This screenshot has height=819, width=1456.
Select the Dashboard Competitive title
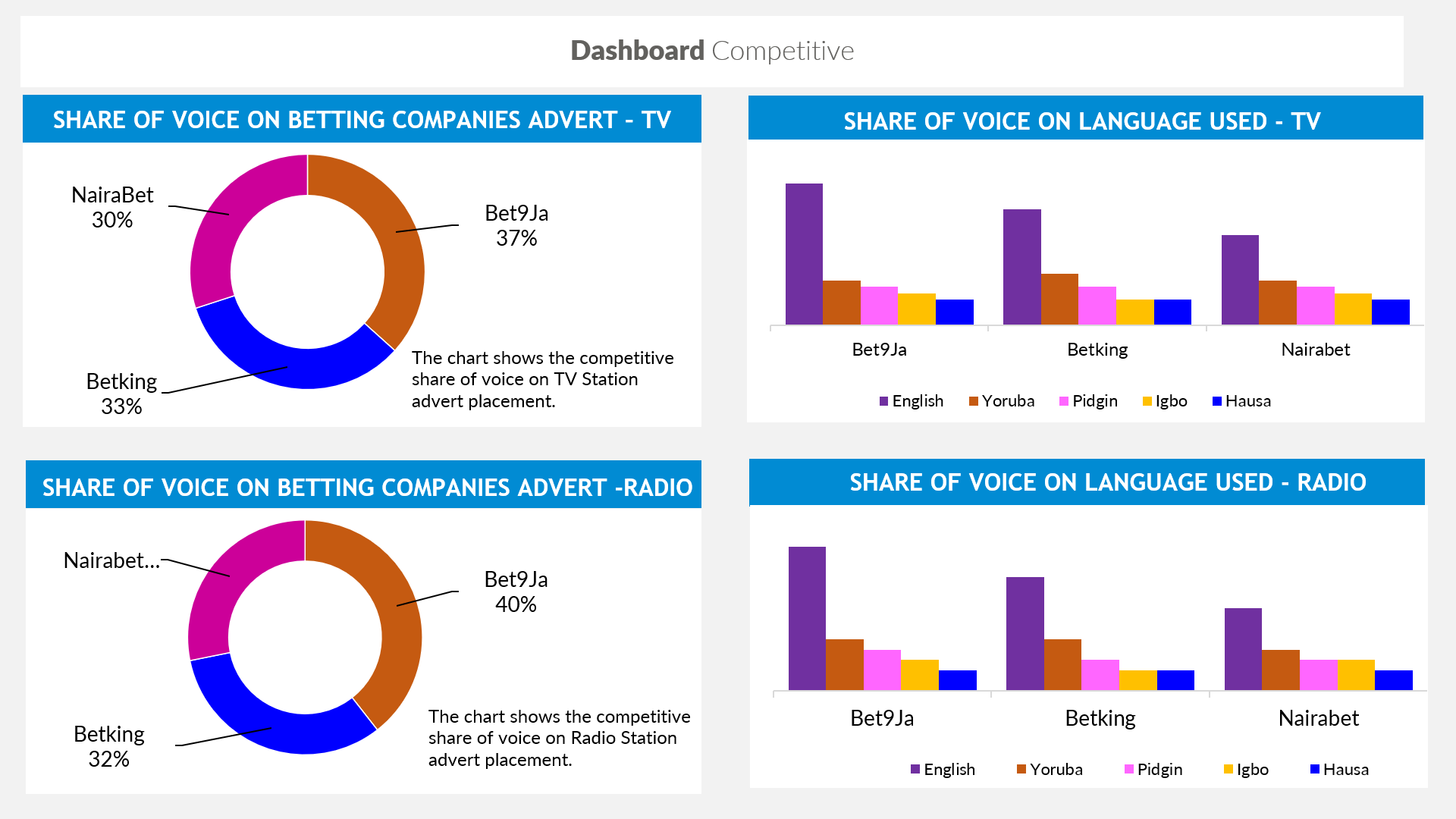[x=712, y=51]
